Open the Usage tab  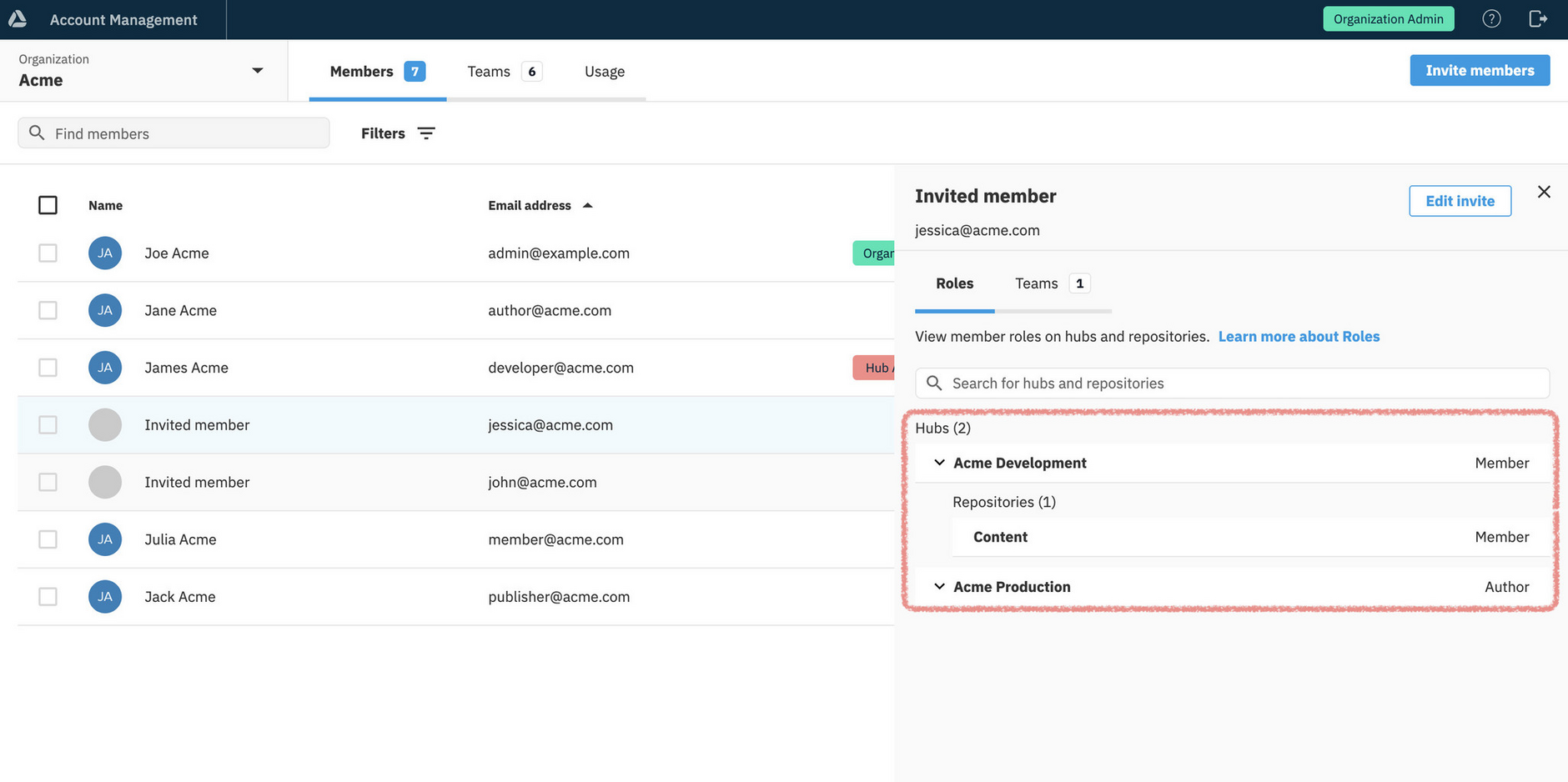[x=605, y=72]
